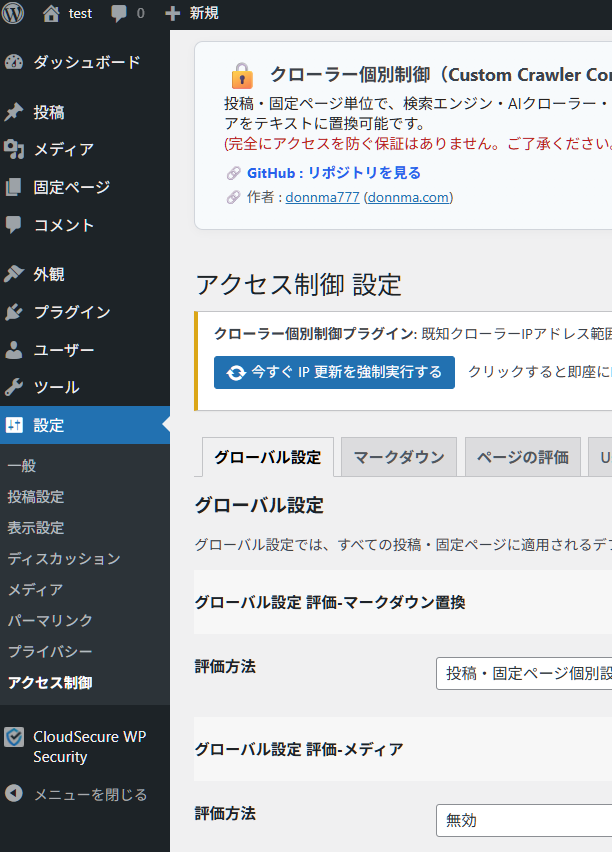Click the WordPress logo icon

[14, 13]
